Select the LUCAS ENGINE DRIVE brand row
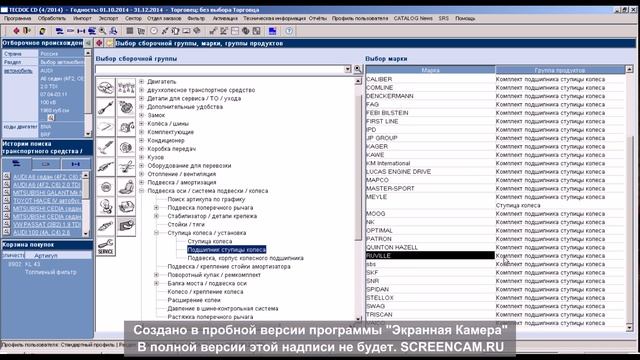640x360 pixels. [495, 171]
